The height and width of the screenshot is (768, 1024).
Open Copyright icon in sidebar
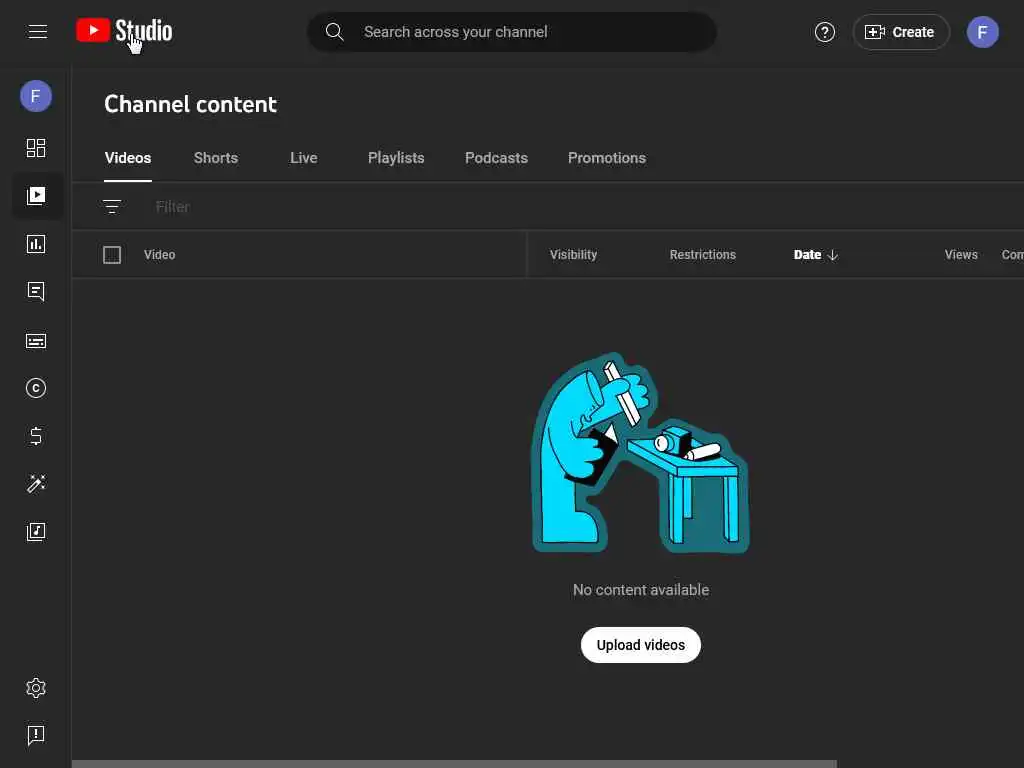36,388
